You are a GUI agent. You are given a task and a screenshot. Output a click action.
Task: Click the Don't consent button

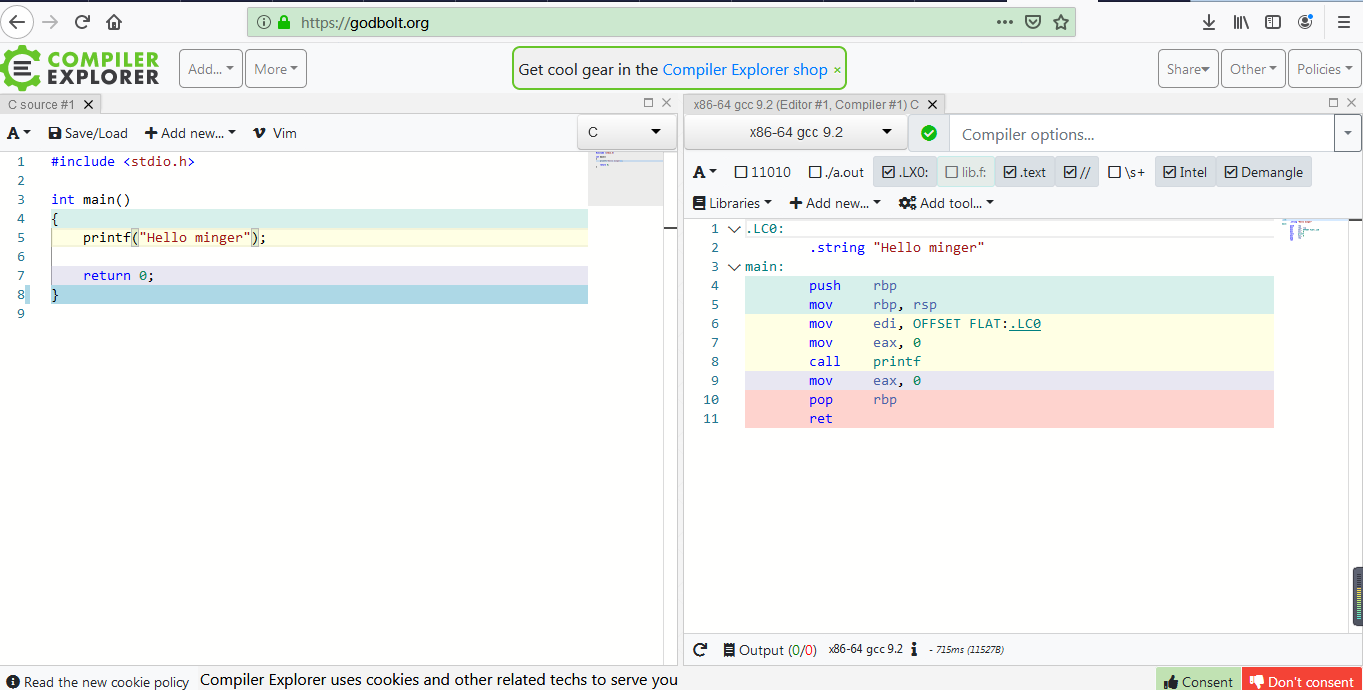(1301, 681)
